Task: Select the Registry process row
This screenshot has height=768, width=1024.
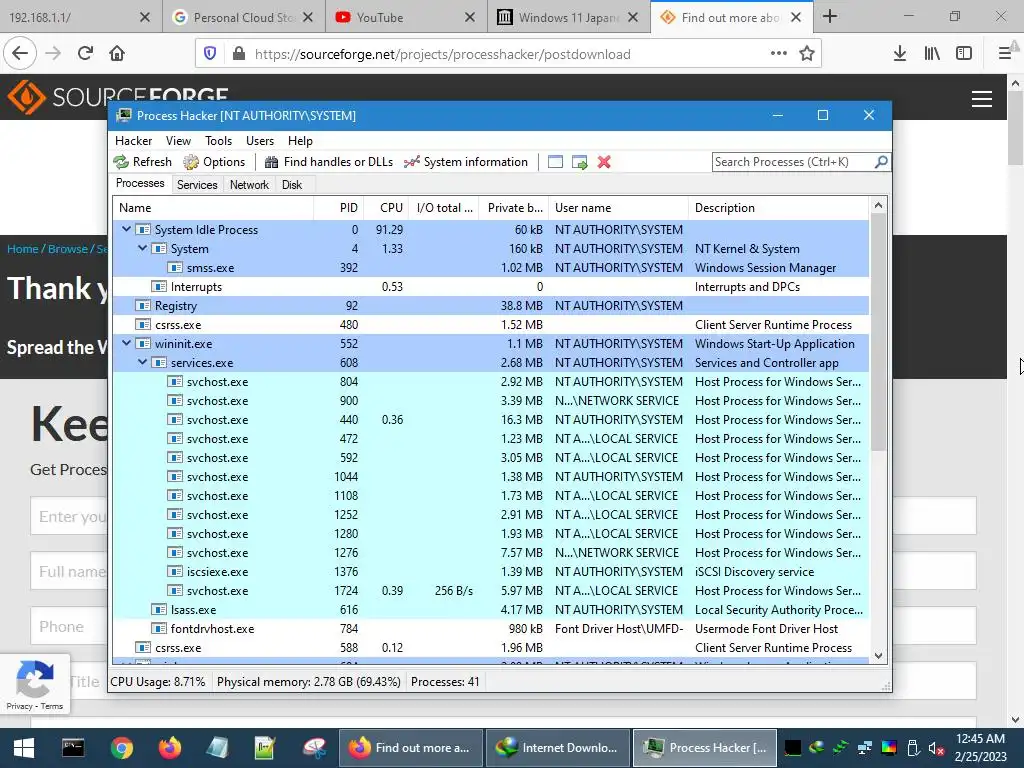Action: [491, 306]
